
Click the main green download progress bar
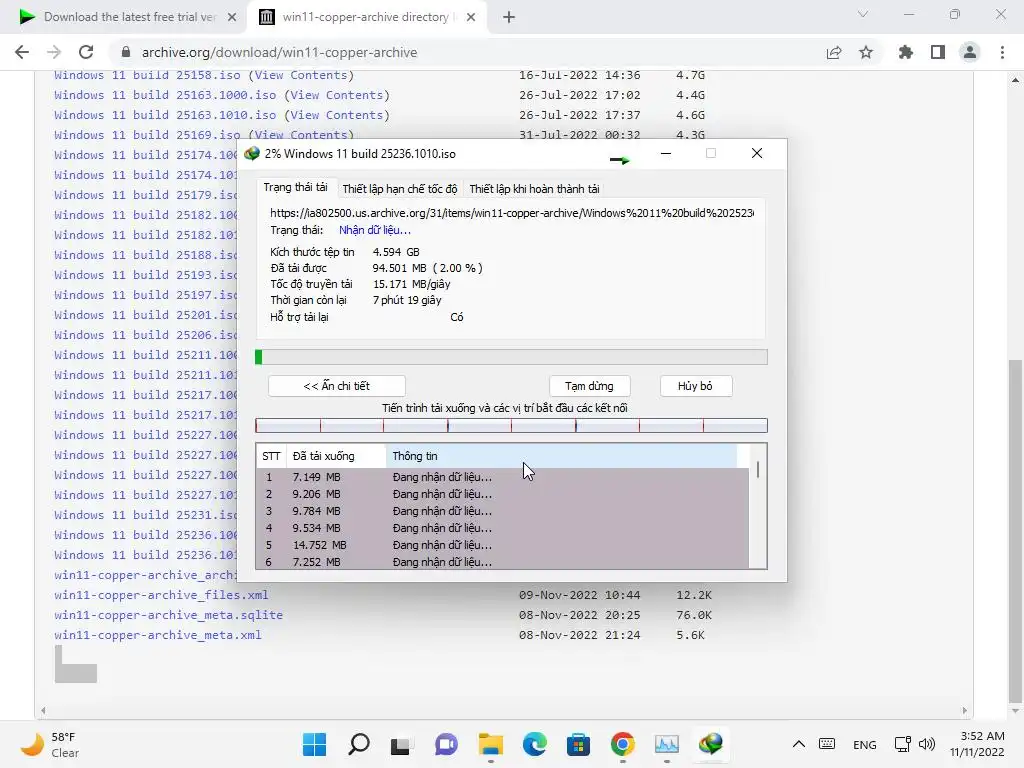point(511,357)
